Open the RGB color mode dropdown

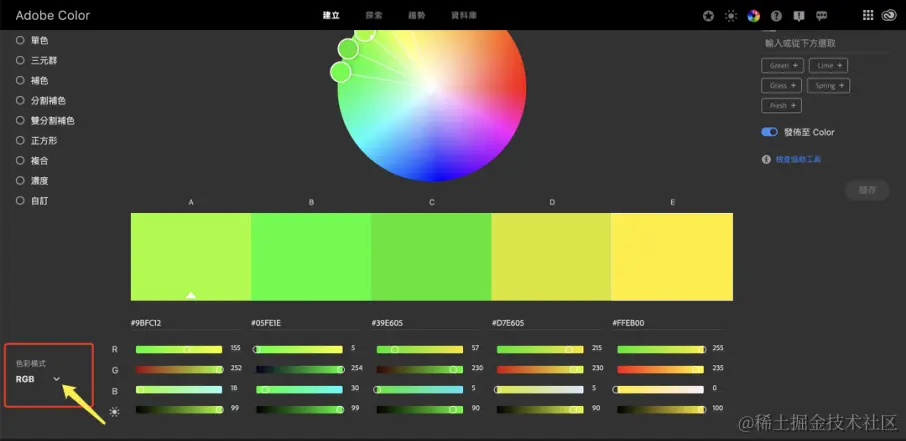tap(38, 379)
